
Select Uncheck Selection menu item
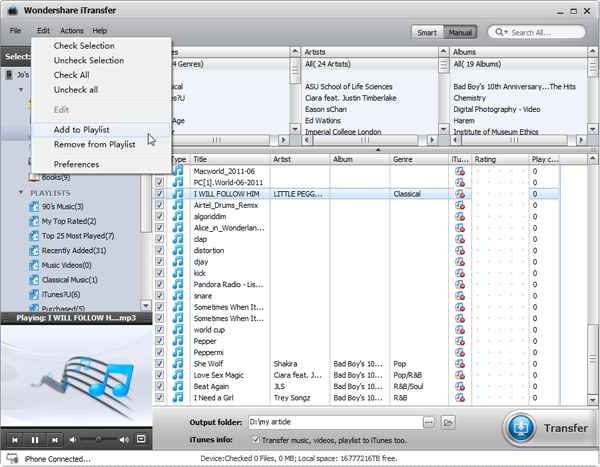point(101,60)
